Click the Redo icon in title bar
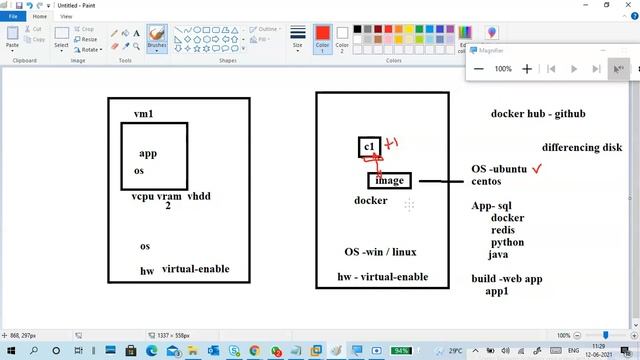The height and width of the screenshot is (360, 640). pyautogui.click(x=40, y=5)
